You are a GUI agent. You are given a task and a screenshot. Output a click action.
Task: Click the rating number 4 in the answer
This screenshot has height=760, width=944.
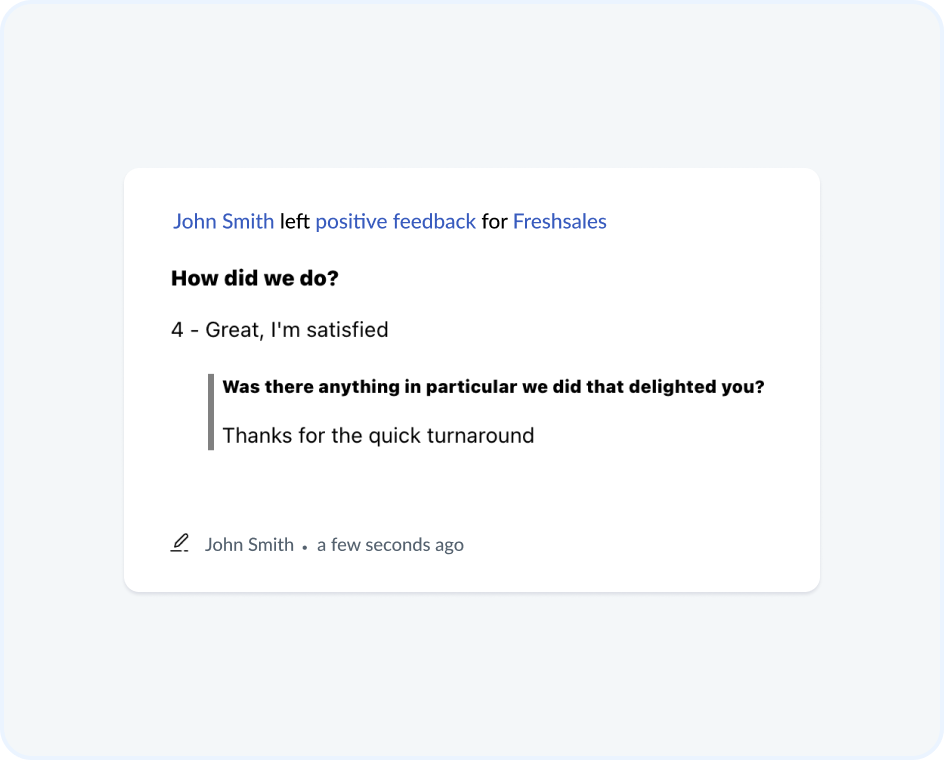177,330
